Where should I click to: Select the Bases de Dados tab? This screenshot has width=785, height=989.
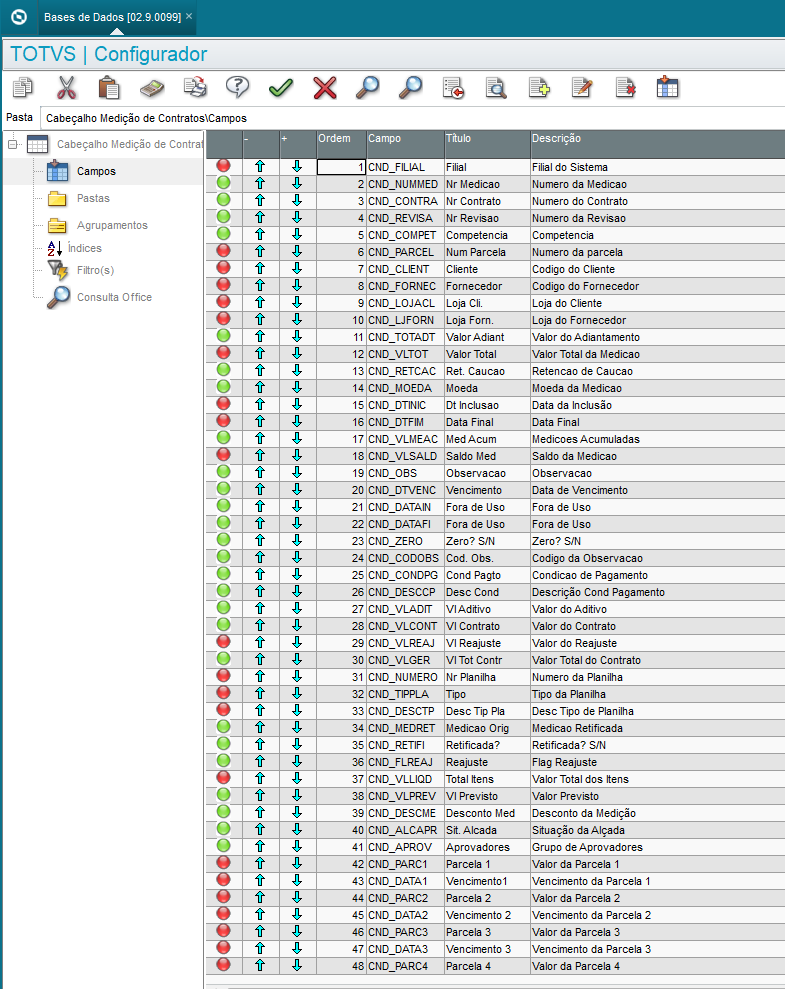112,17
